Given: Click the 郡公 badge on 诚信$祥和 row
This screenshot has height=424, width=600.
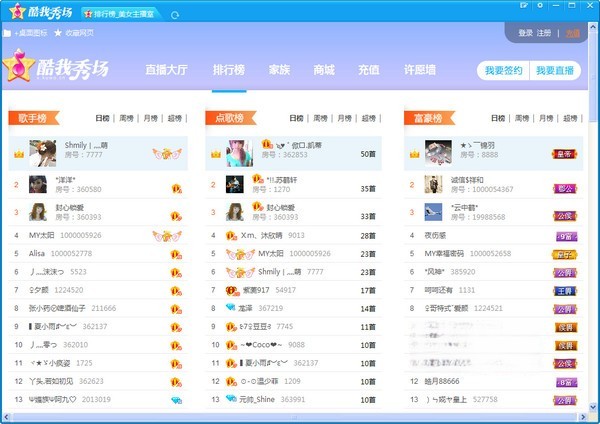Looking at the screenshot, I should (565, 189).
